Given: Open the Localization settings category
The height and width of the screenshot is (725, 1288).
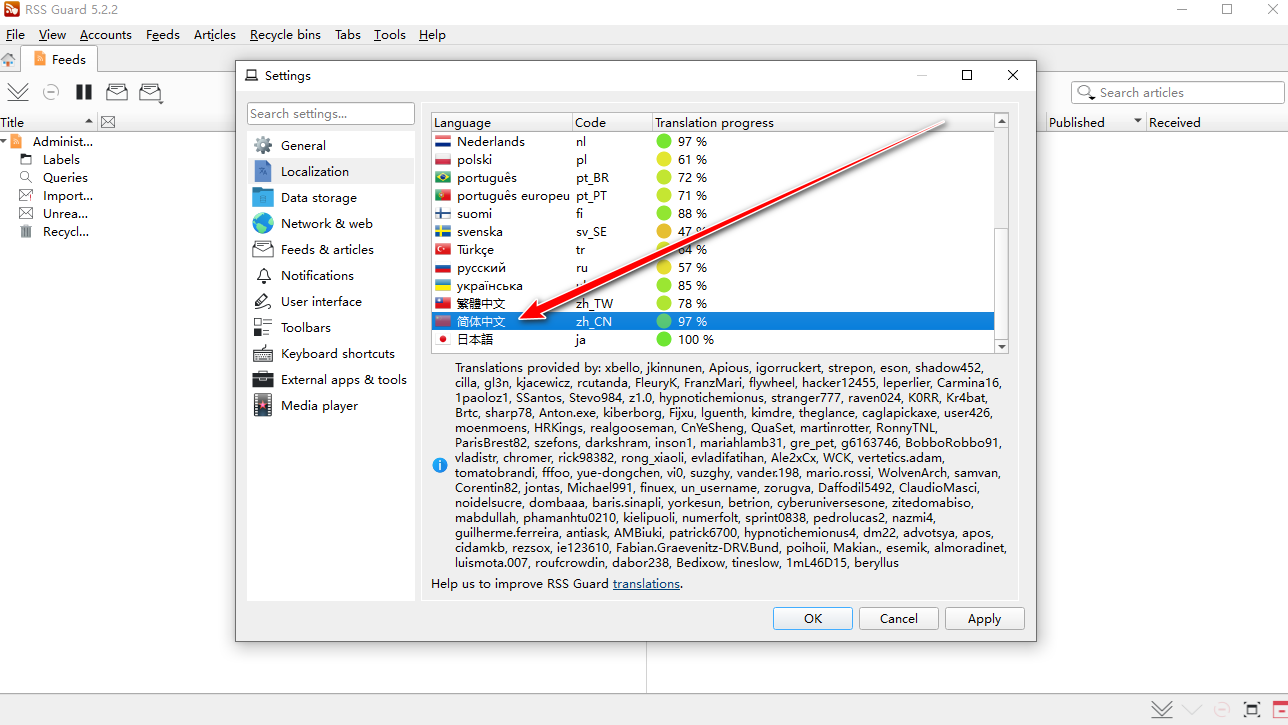Looking at the screenshot, I should coord(331,171).
